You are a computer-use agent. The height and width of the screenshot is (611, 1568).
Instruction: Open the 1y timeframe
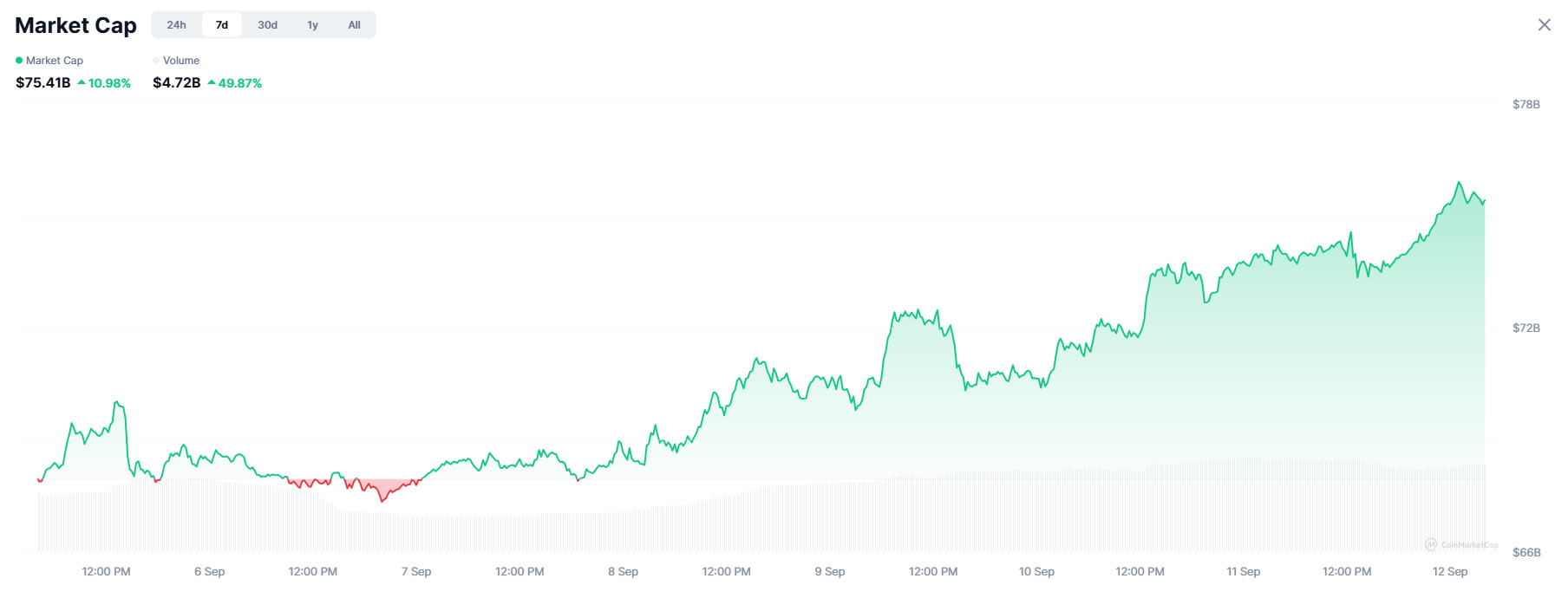pos(310,25)
